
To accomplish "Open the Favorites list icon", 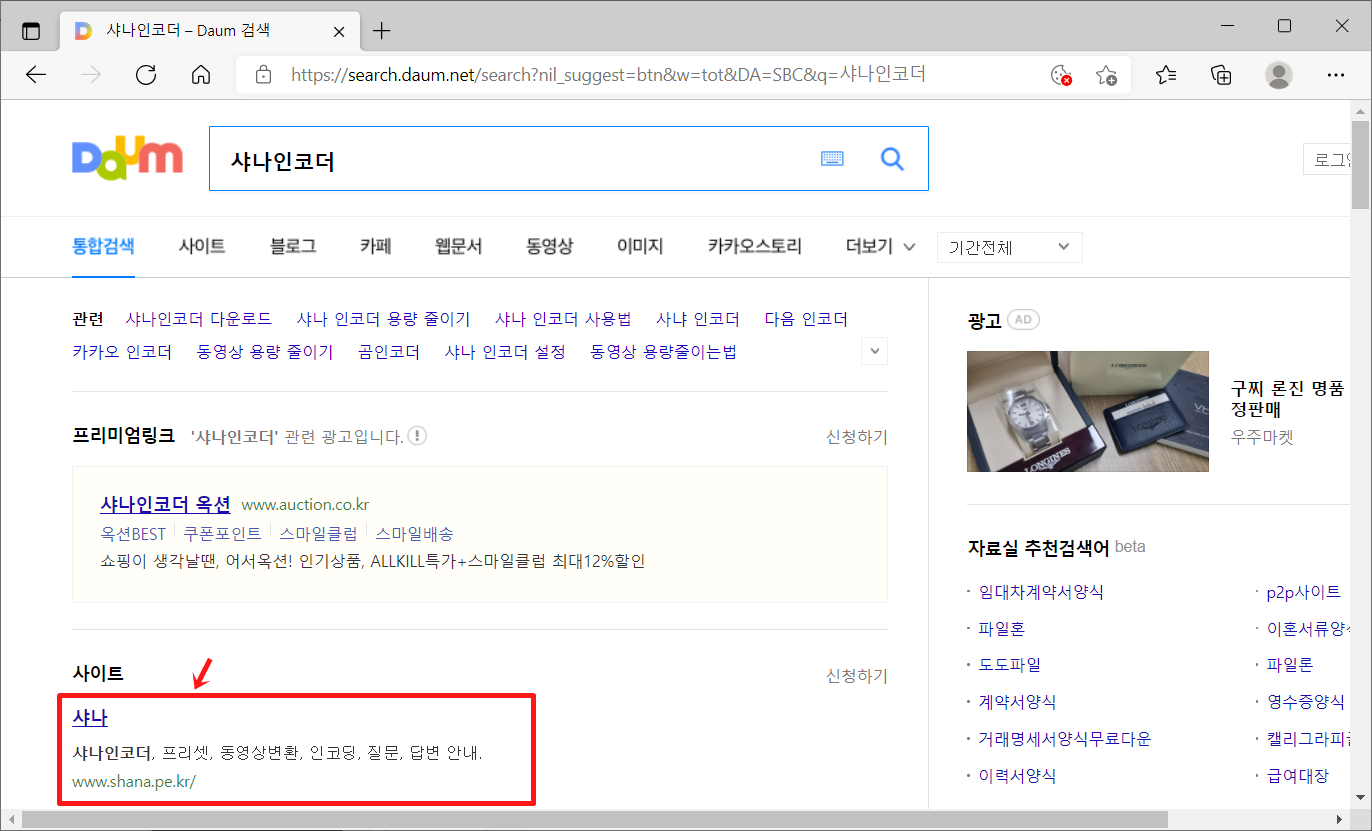I will click(1166, 75).
